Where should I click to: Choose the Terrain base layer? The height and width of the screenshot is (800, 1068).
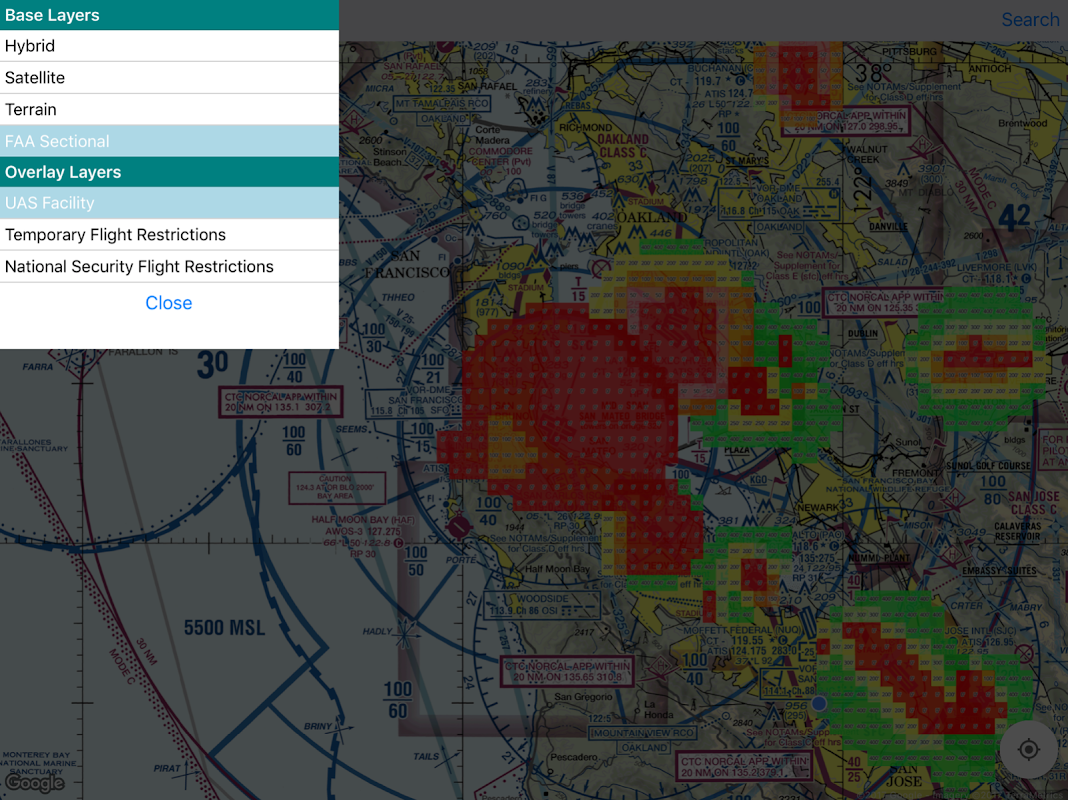(169, 110)
